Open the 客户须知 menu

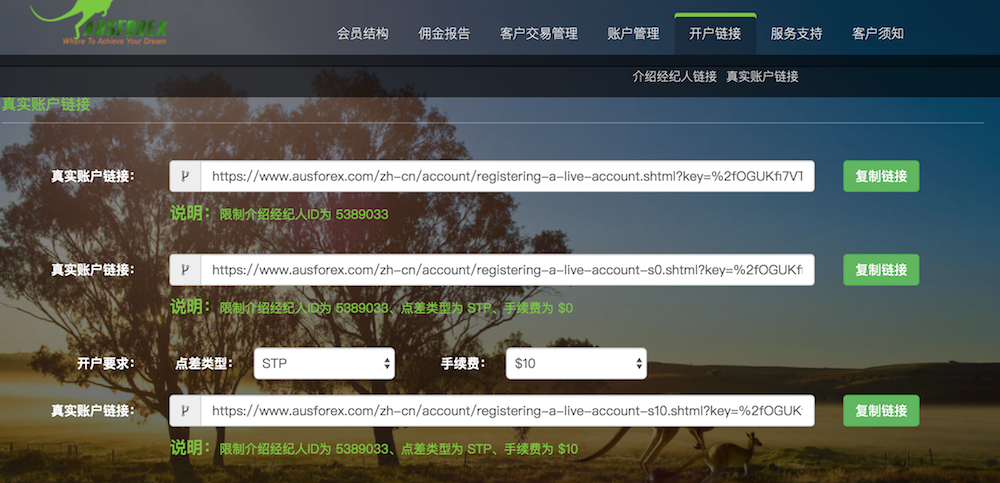(x=878, y=34)
